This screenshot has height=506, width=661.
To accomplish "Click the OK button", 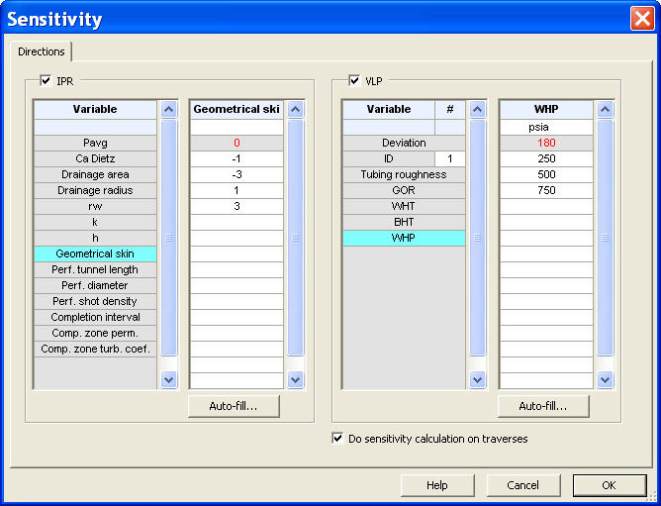I will 609,485.
